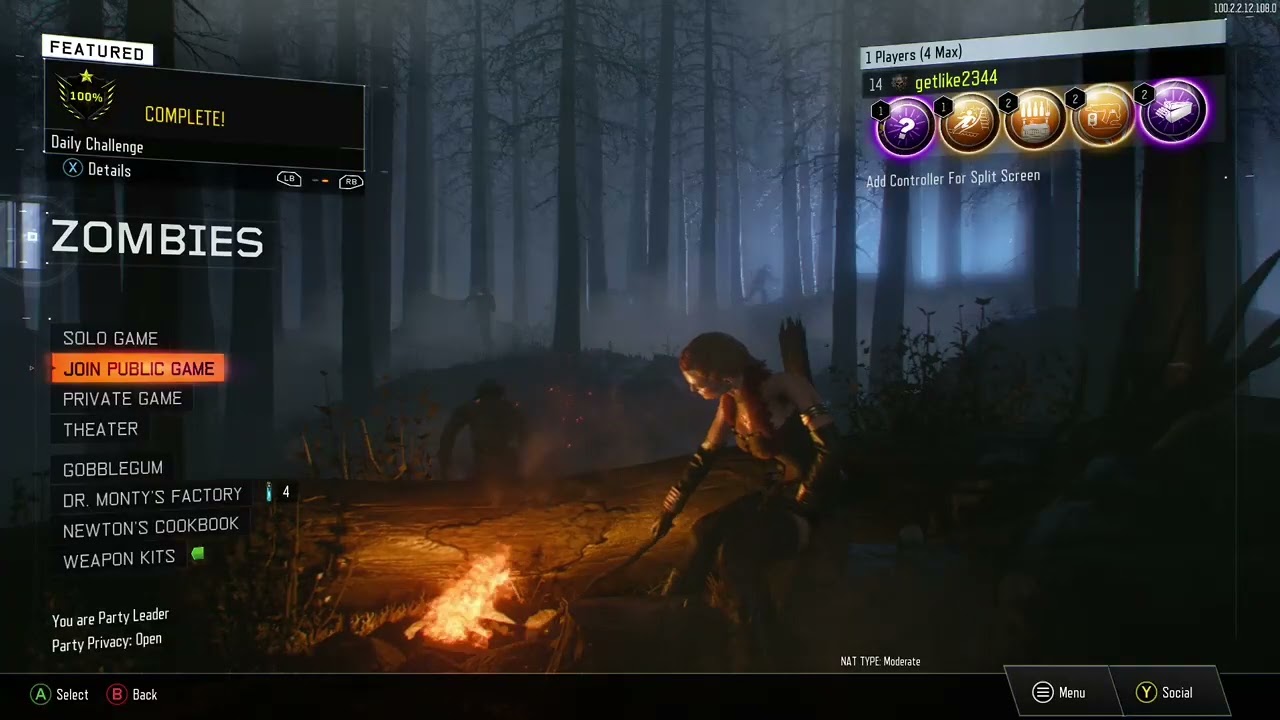Image resolution: width=1280 pixels, height=720 pixels.
Task: Open the GobbleGum menu
Action: 112,468
